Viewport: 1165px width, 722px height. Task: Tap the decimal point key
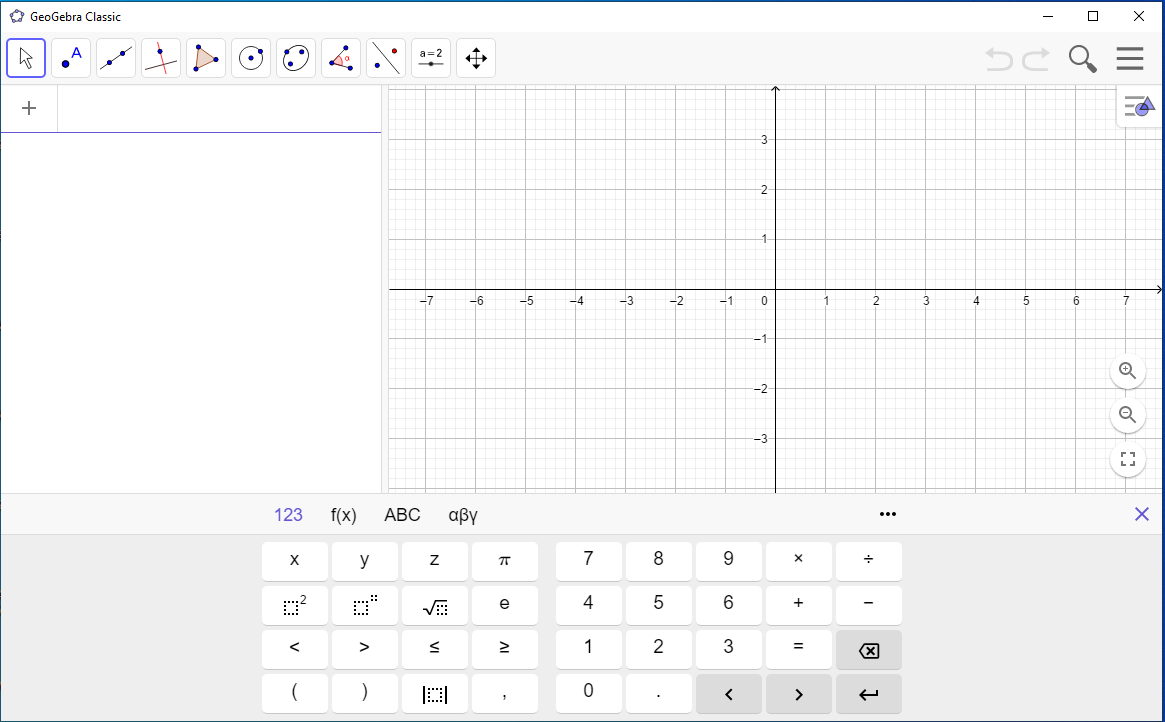658,694
